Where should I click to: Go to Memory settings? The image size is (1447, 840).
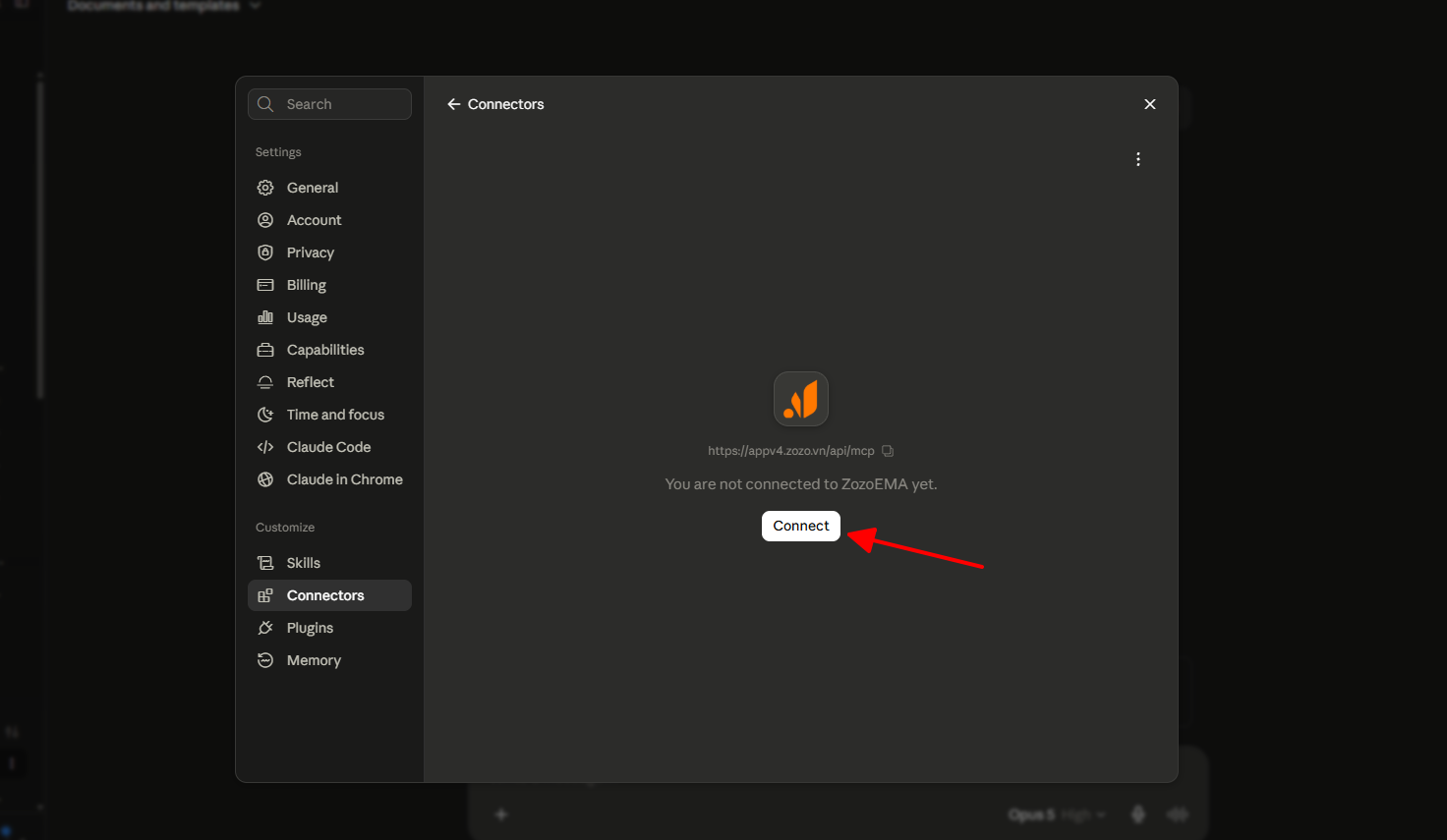pos(329,660)
